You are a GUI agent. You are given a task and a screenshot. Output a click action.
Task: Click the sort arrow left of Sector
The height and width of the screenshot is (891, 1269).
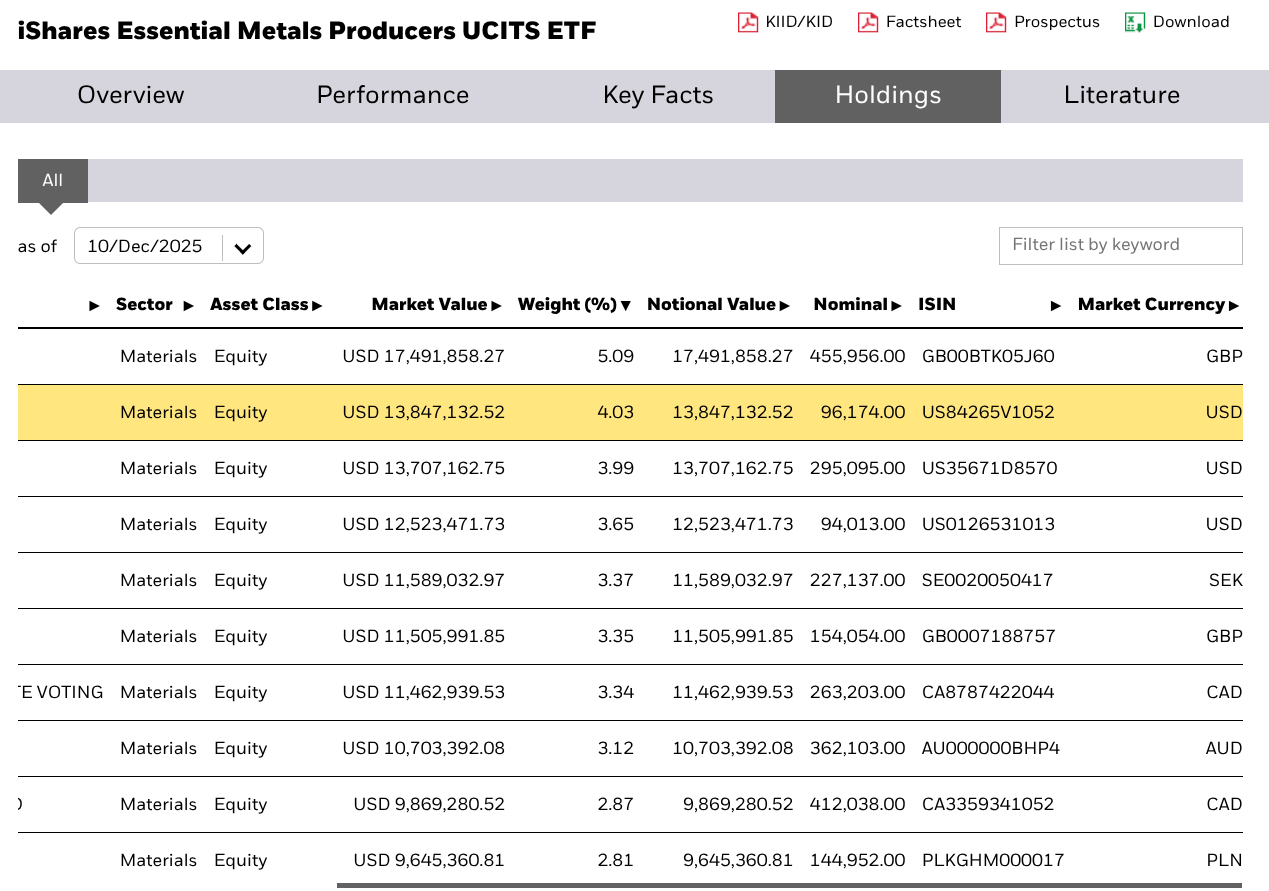point(95,306)
